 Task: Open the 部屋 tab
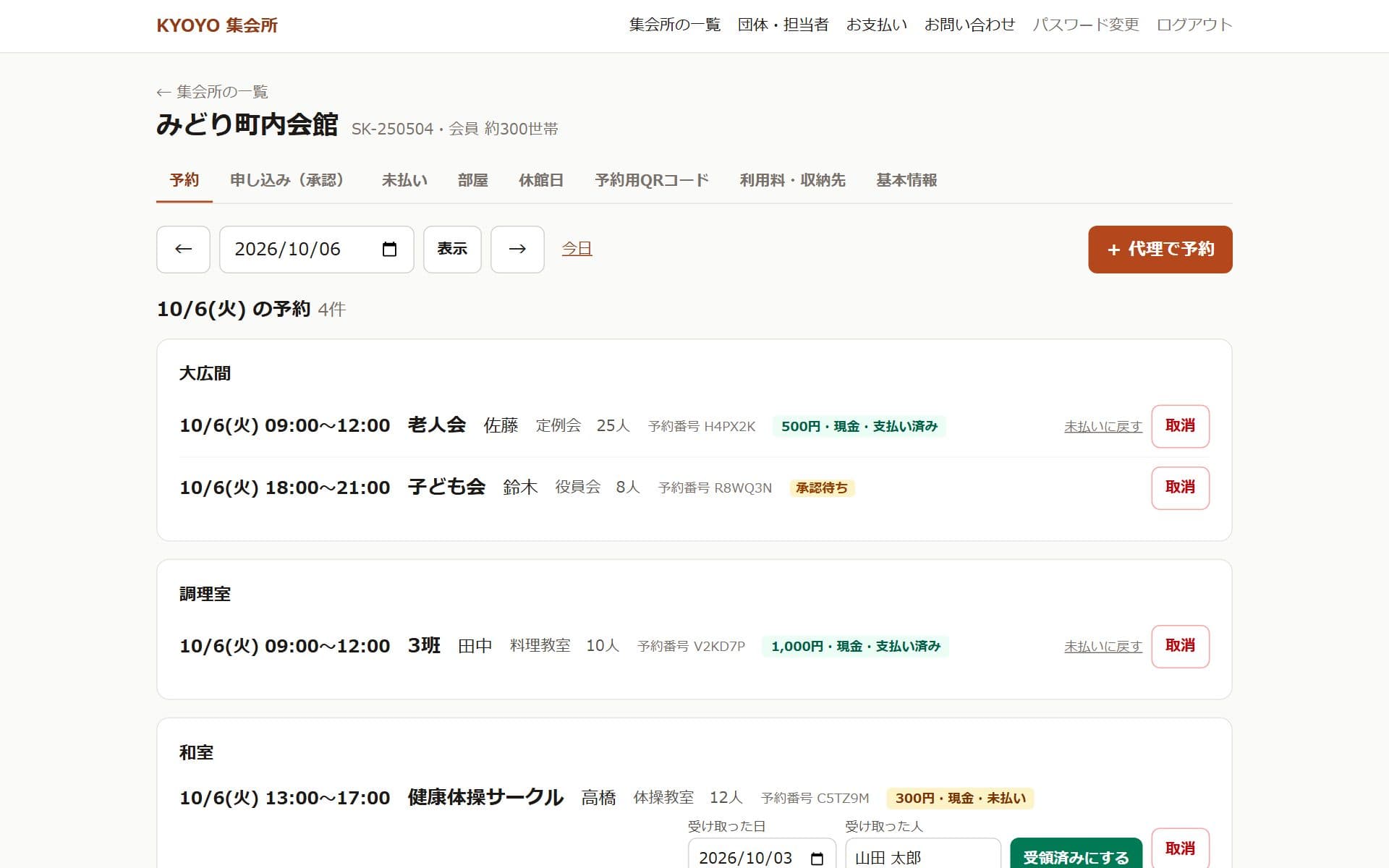(x=472, y=180)
